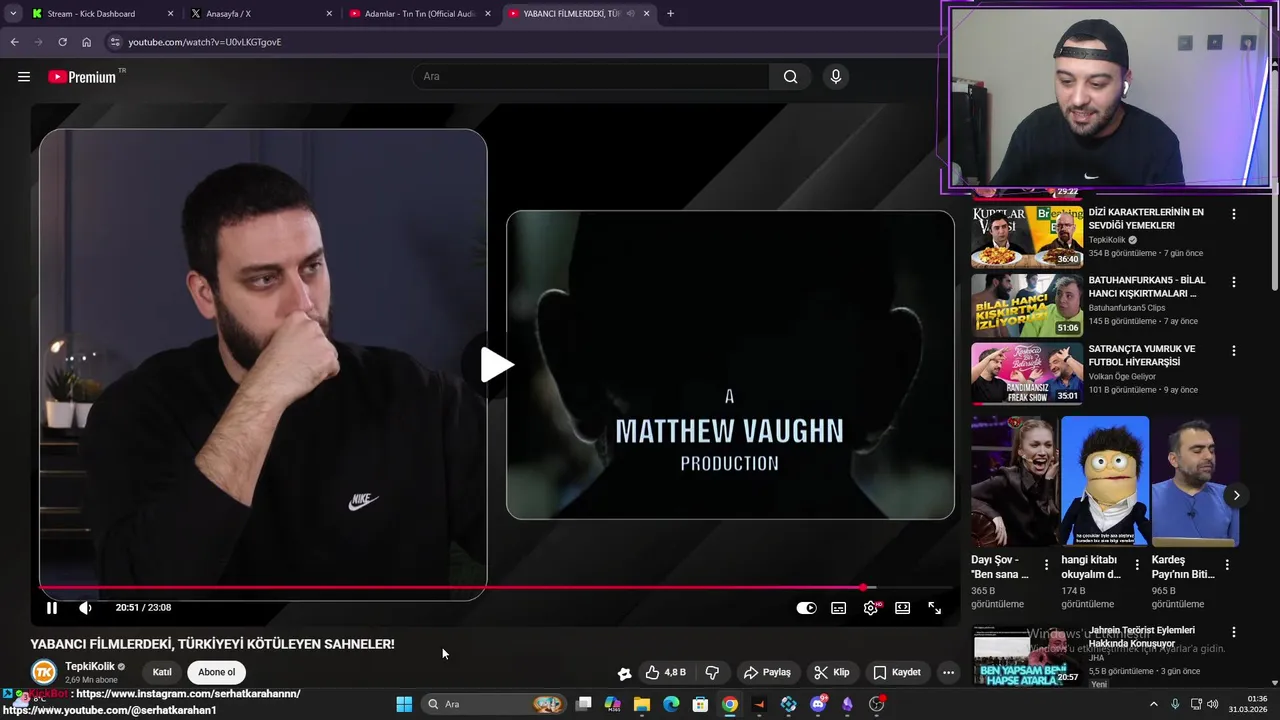
Task: Pause the video with the pause button
Action: [52, 607]
